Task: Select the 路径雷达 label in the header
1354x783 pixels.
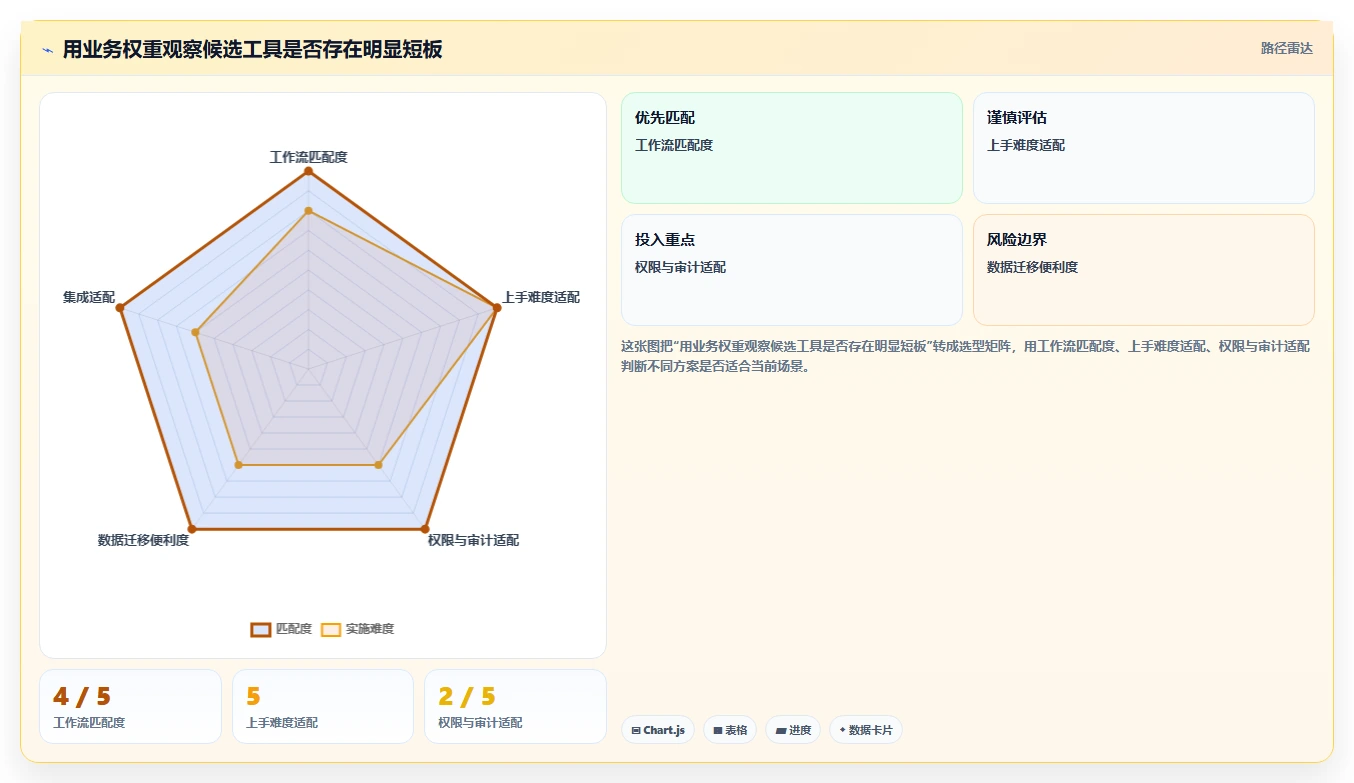Action: (1286, 48)
